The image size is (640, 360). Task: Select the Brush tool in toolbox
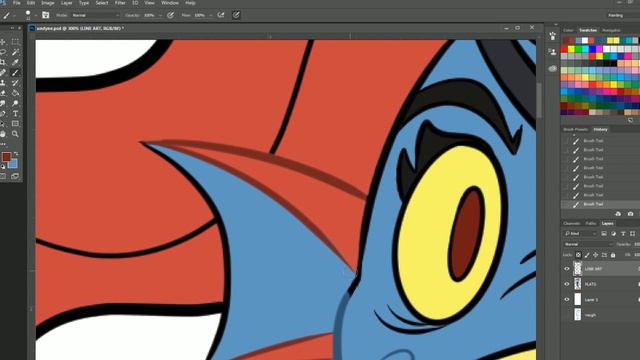tap(16, 73)
